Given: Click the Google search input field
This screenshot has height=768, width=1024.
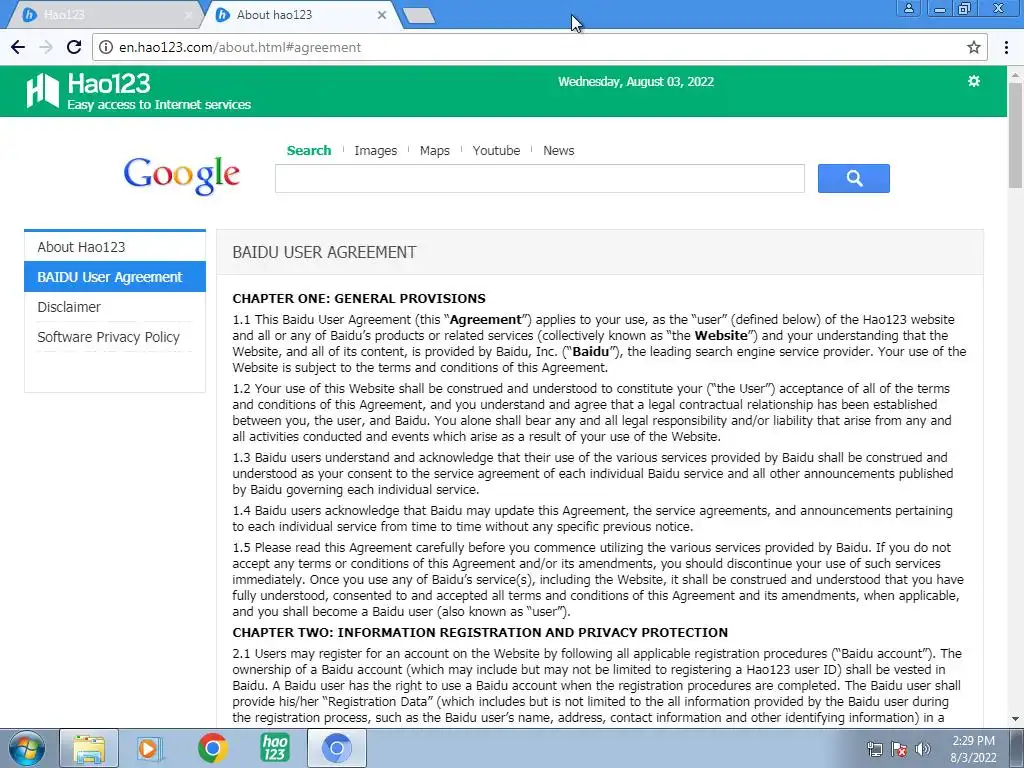Looking at the screenshot, I should 539,178.
